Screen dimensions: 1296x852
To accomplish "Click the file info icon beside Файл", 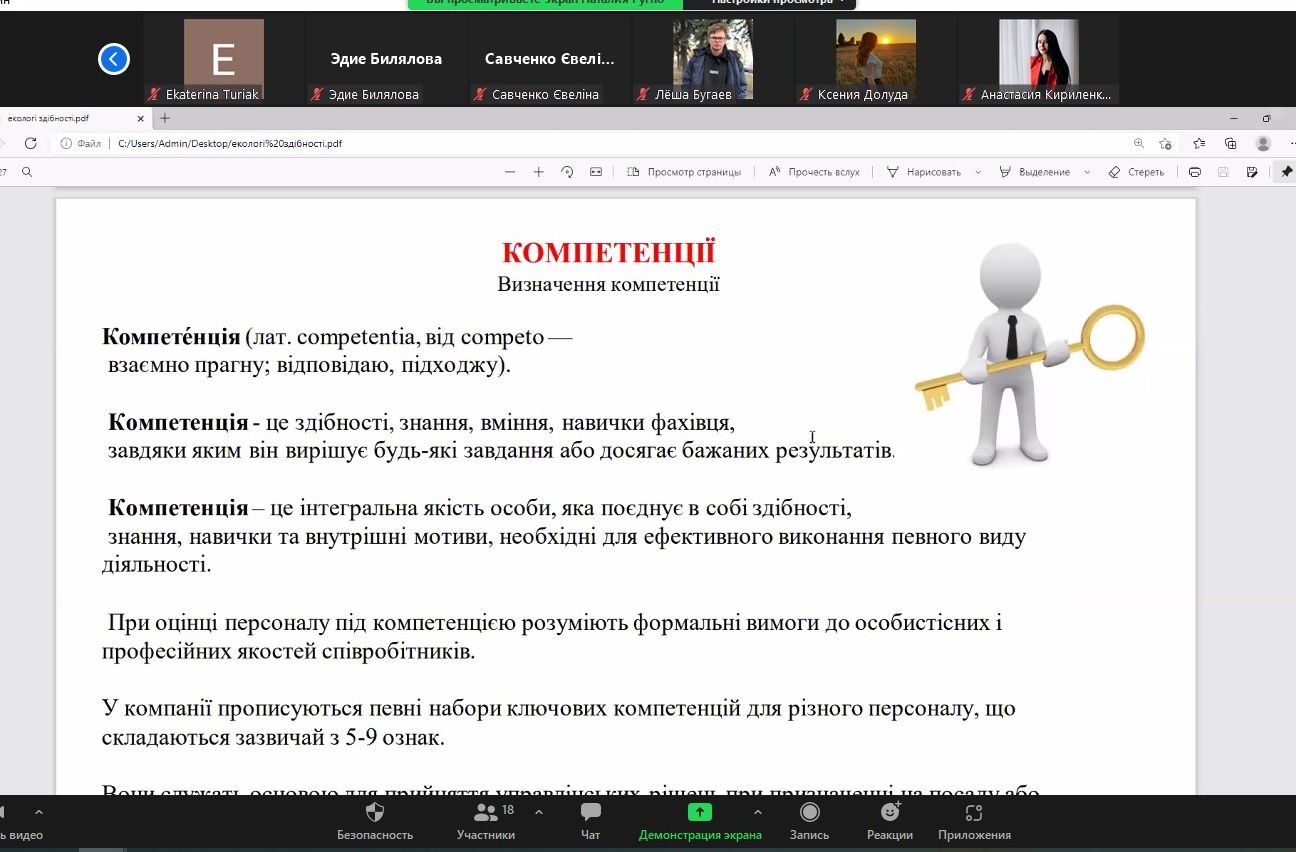I will (x=66, y=143).
